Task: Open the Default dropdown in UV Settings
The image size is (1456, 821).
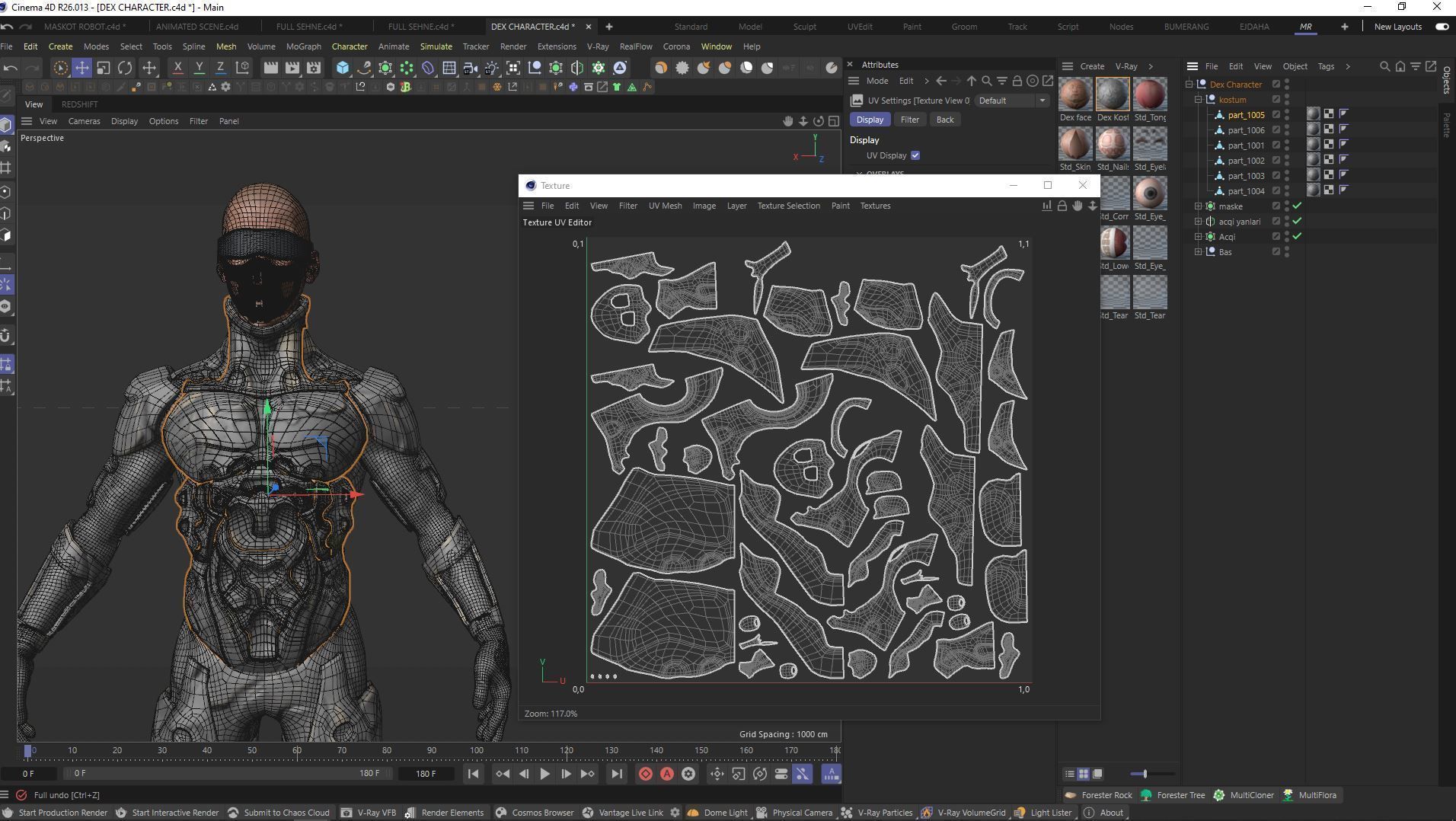Action: tap(1012, 101)
